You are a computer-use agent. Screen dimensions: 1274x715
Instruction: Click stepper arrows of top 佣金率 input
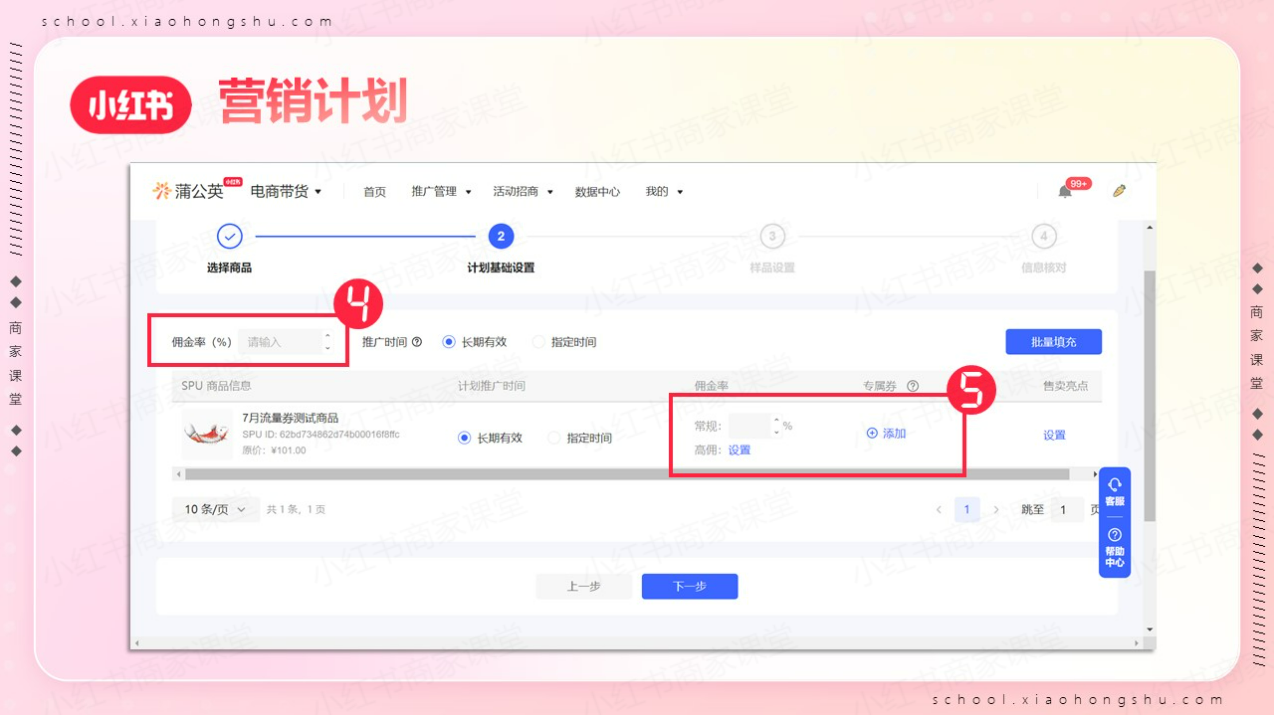click(x=327, y=342)
